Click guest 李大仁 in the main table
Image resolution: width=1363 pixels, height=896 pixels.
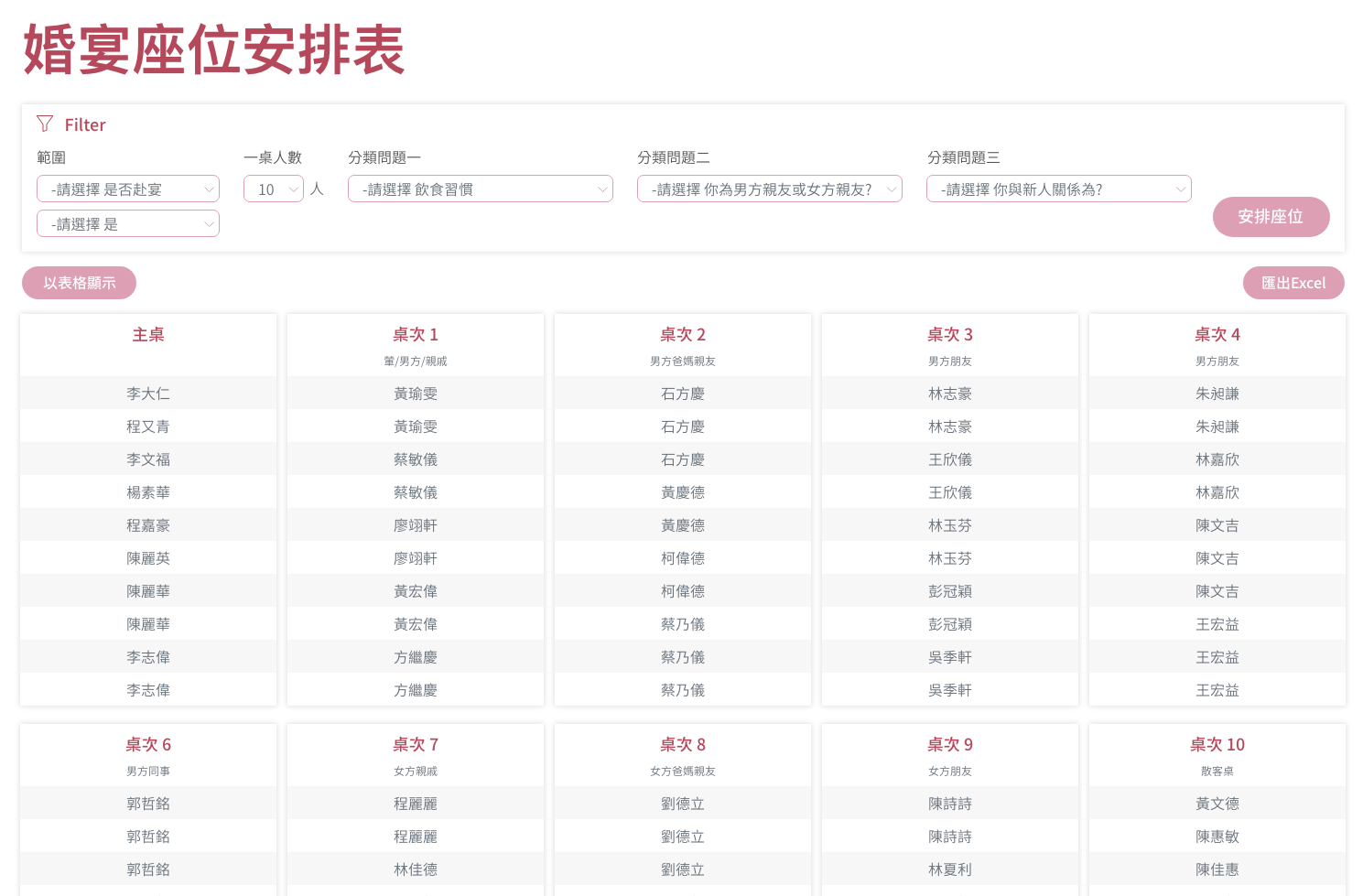point(148,394)
